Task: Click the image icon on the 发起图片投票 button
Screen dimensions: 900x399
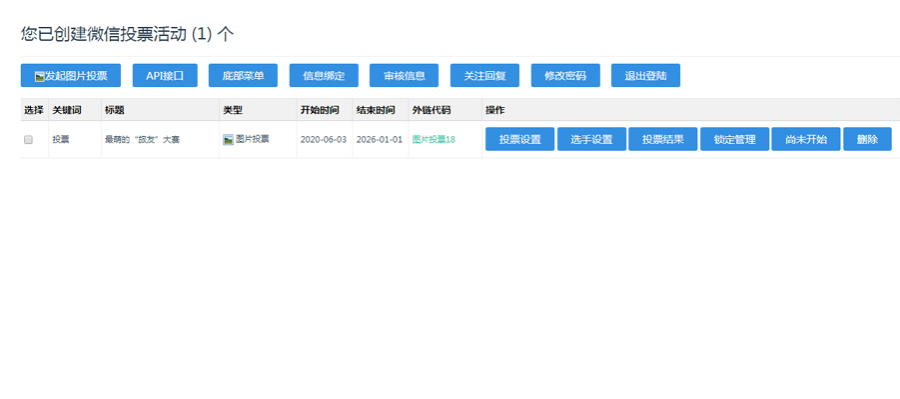Action: click(40, 76)
